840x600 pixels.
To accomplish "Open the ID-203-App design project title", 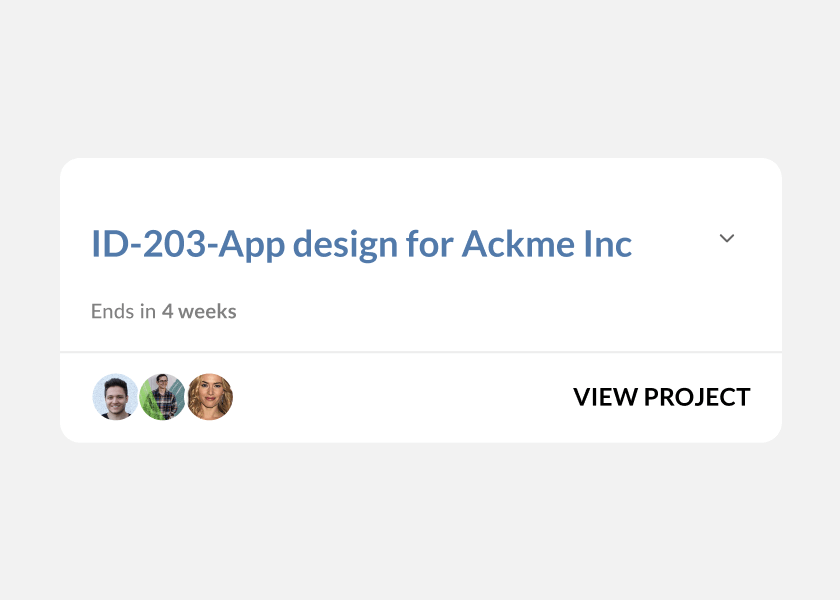I will coord(361,244).
